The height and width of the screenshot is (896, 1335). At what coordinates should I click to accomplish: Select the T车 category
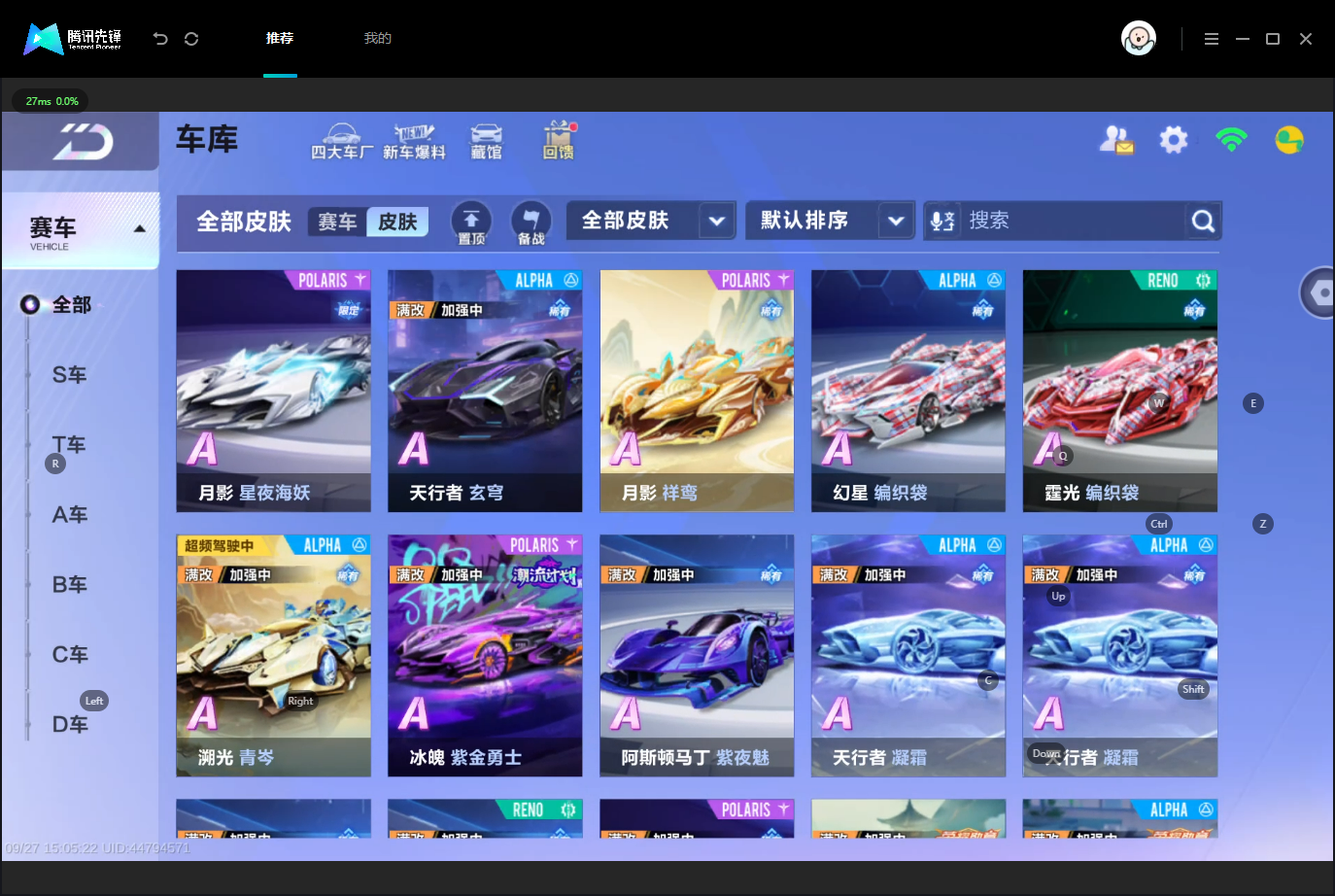tap(69, 445)
